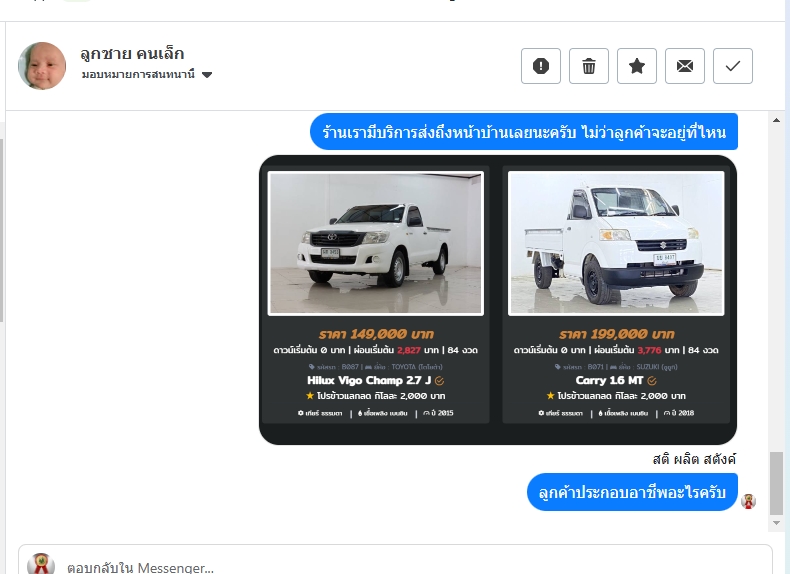This screenshot has width=790, height=574.
Task: Click the small seen avatar beside last message
Action: 749,501
